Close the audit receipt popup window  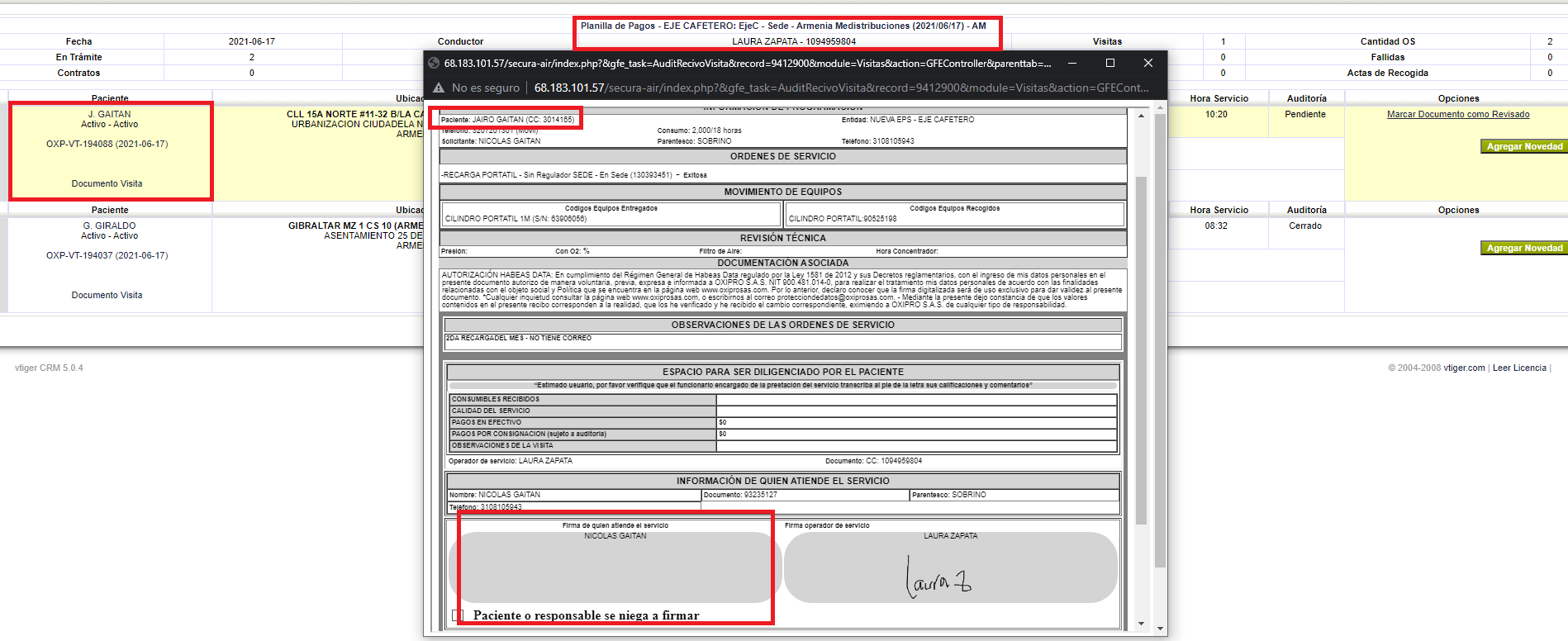[1147, 63]
